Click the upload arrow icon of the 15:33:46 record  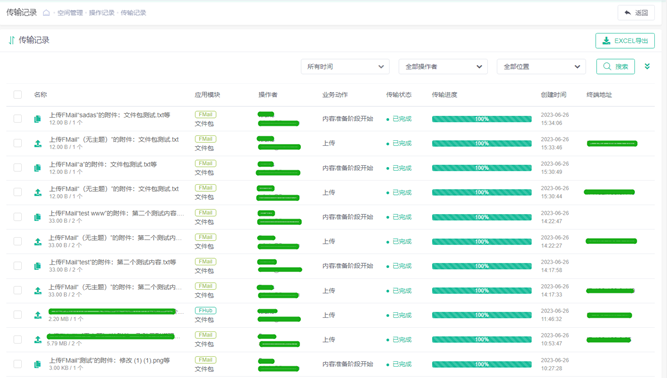[x=38, y=143]
